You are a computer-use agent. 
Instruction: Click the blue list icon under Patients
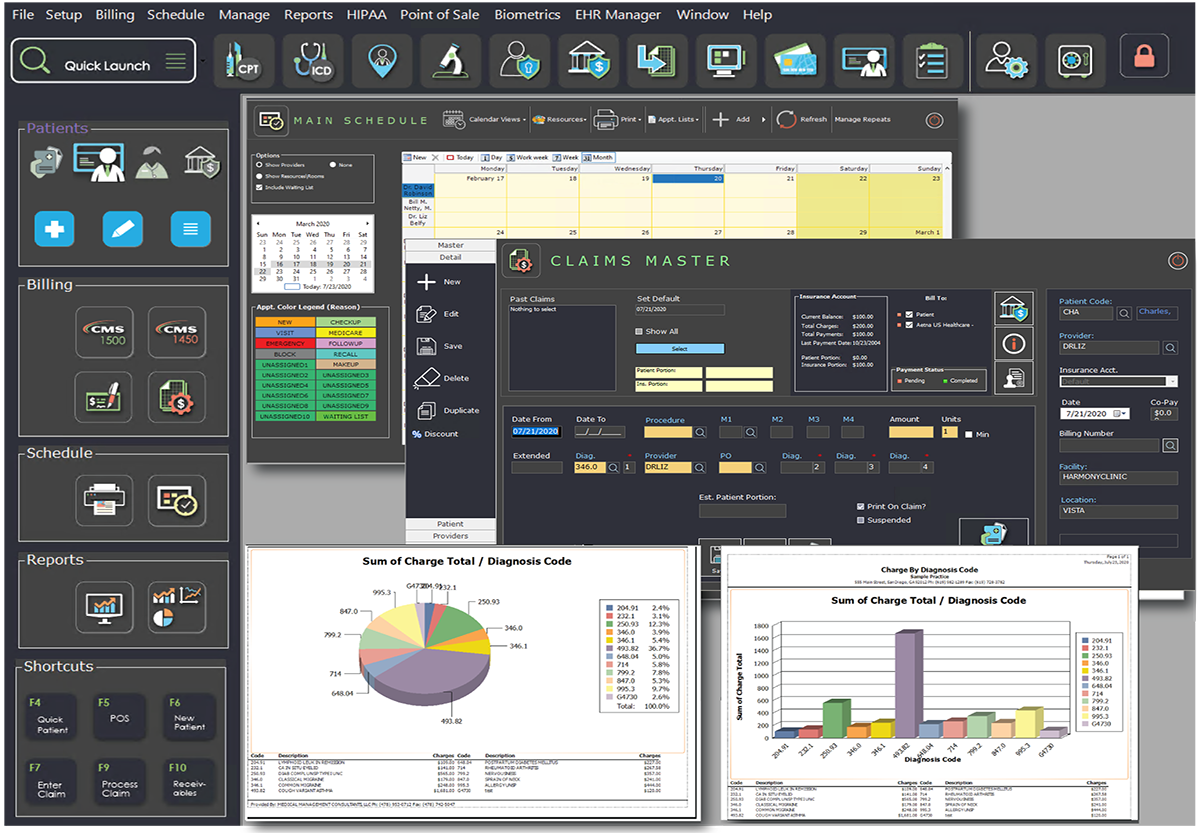[191, 229]
